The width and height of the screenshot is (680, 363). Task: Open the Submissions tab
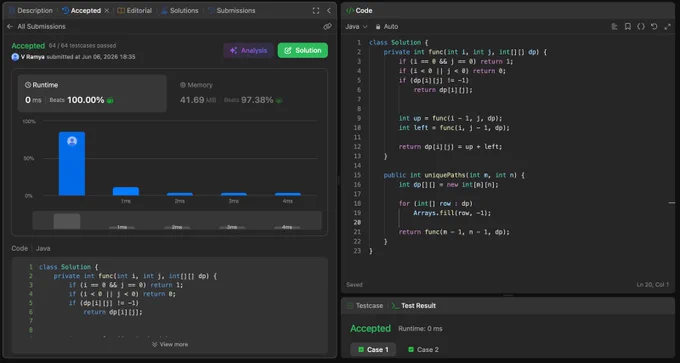point(232,10)
